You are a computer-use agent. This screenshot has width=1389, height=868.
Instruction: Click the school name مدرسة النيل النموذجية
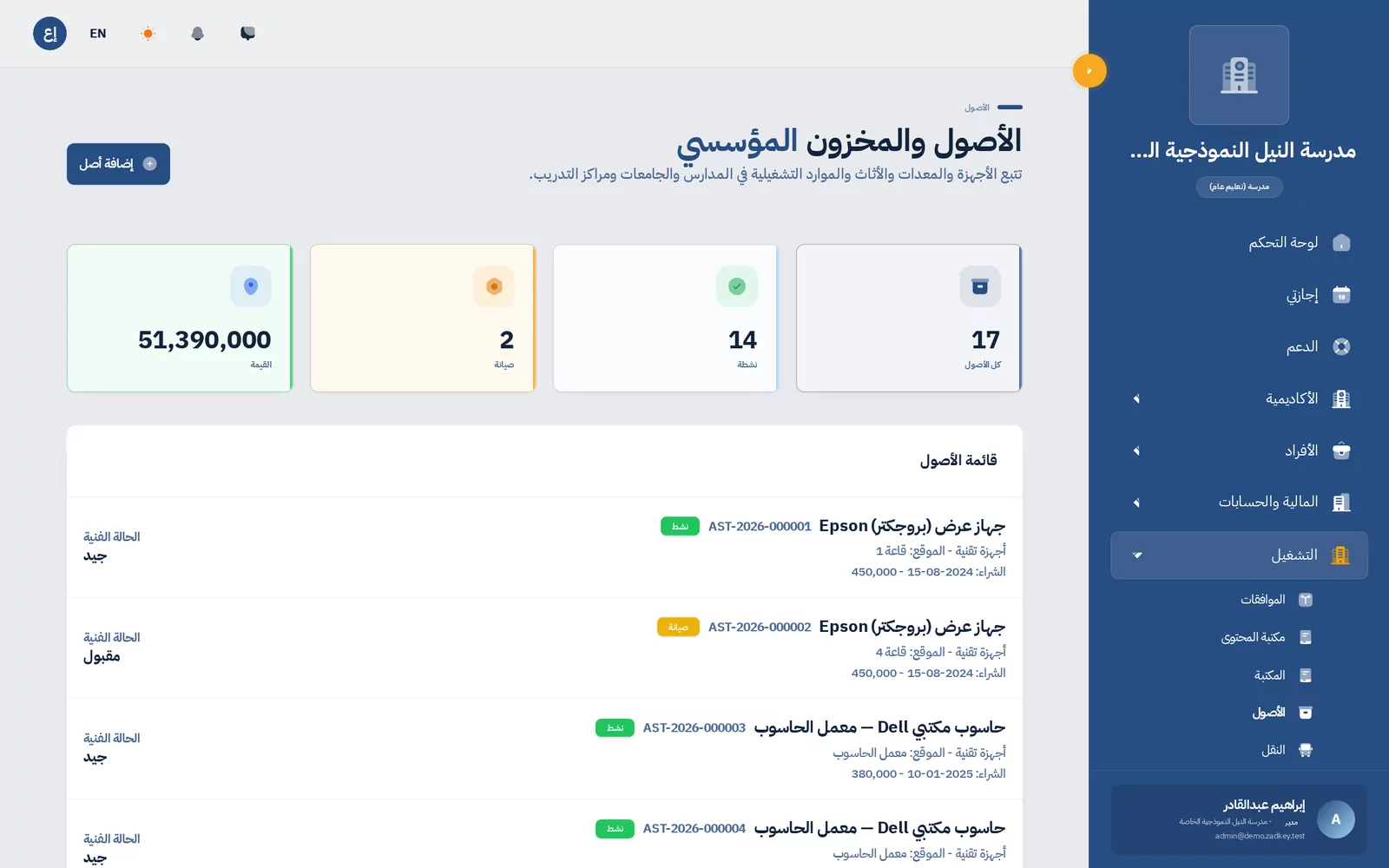click(x=1242, y=151)
